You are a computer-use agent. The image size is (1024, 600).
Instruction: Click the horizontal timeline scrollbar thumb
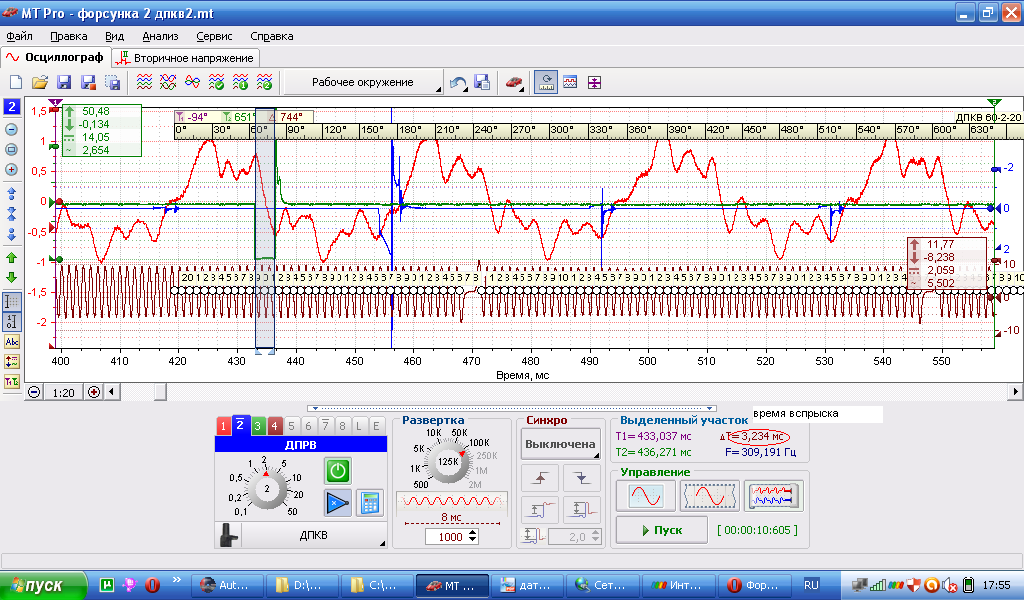point(160,392)
